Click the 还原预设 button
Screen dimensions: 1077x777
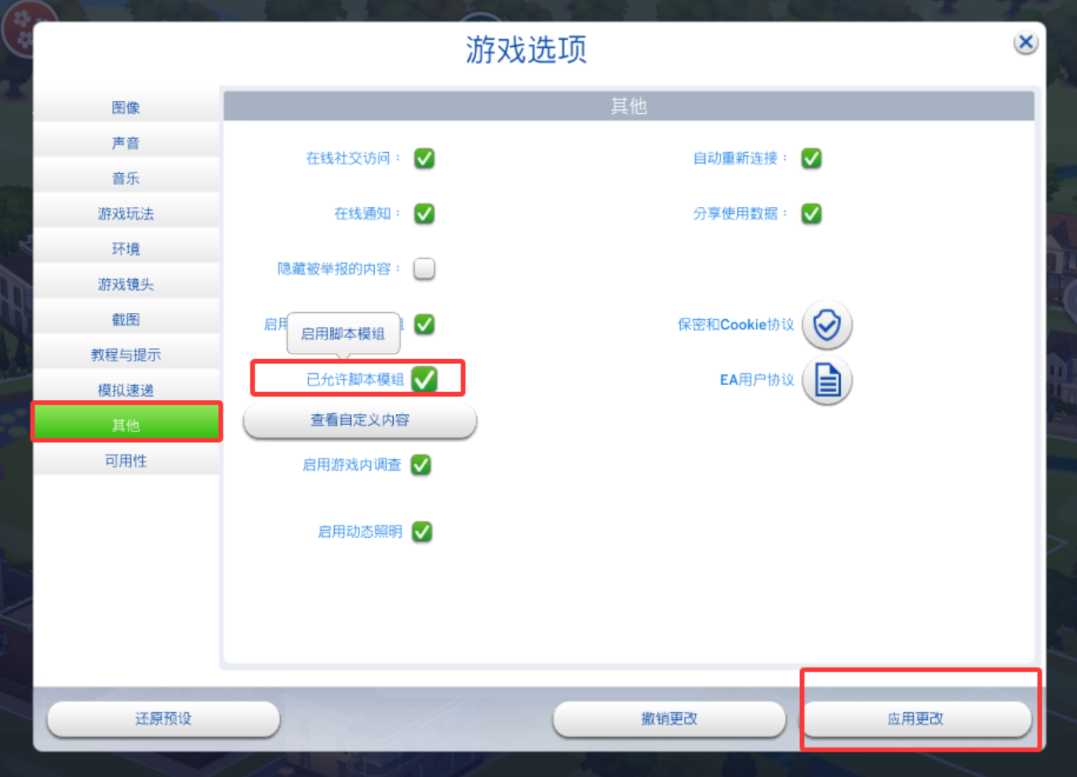coord(163,719)
